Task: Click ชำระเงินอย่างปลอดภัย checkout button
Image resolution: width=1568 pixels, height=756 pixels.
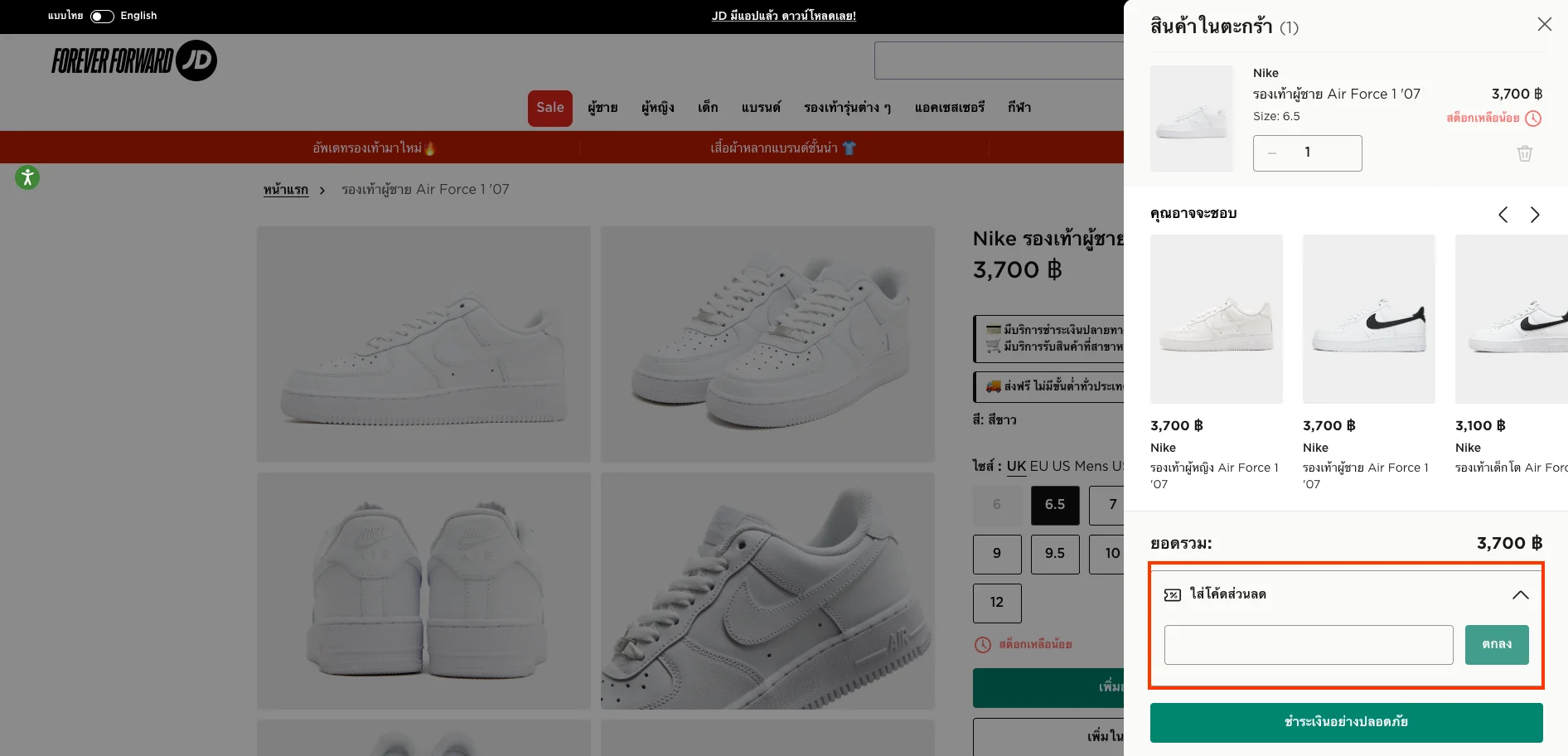Action: [1345, 722]
